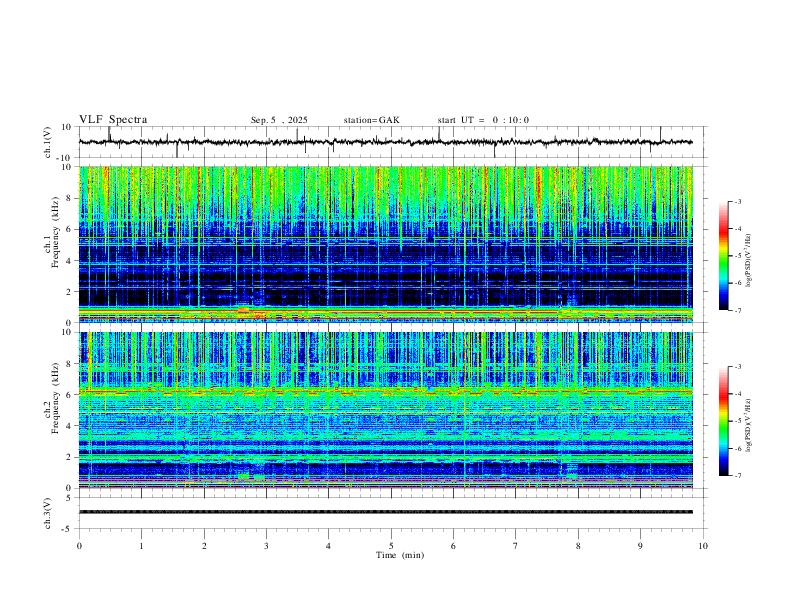Click the "-7" tick on ch.2 colorbar

[737, 476]
